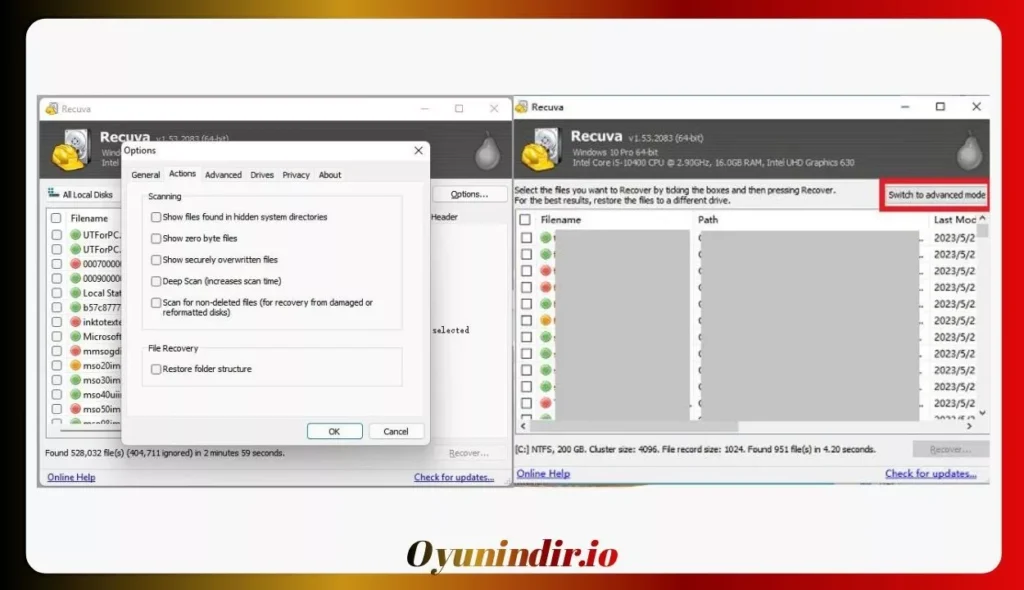The height and width of the screenshot is (590, 1024).
Task: Click the horizontal scrollbar thumb in right window
Action: (634, 426)
